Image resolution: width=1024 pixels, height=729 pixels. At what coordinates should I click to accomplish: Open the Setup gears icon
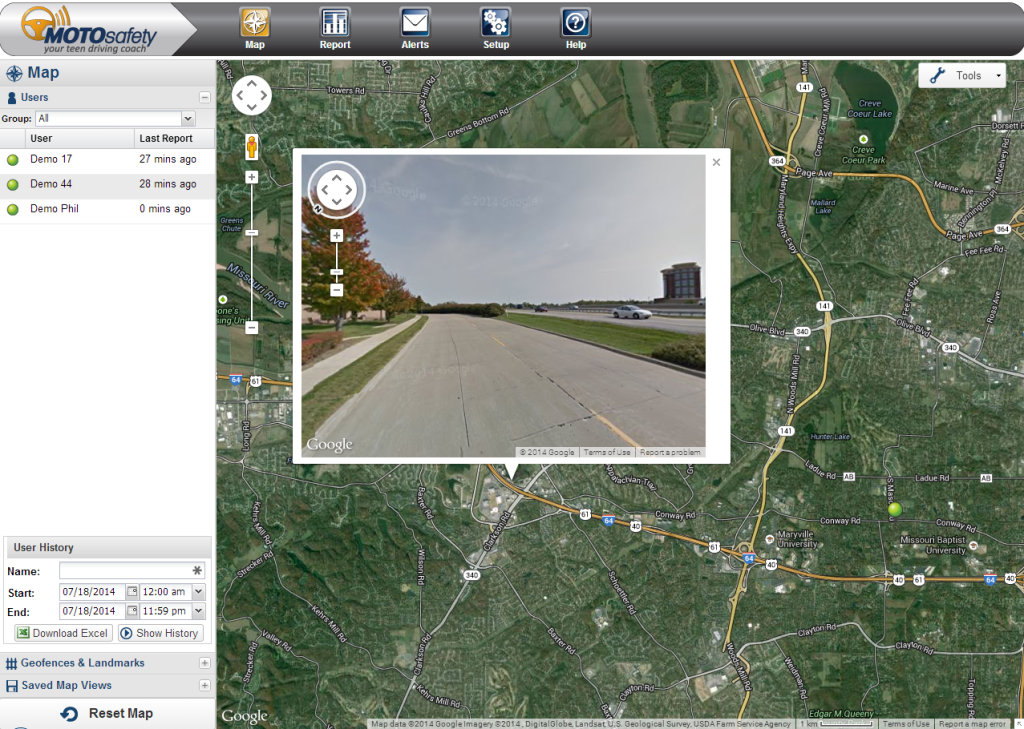point(495,27)
